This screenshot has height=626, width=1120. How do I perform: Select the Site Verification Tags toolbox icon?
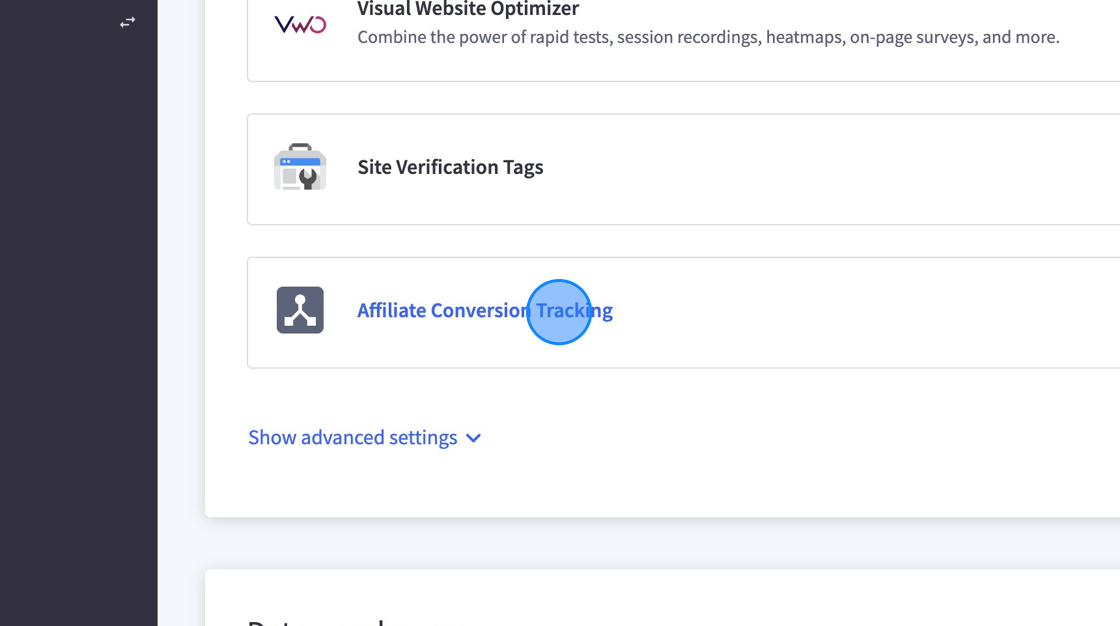pos(300,167)
